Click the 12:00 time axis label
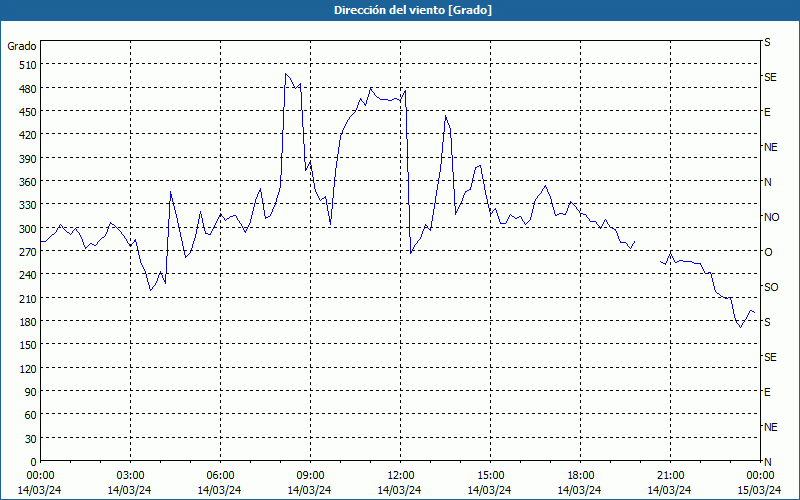The image size is (800, 500). 400,476
